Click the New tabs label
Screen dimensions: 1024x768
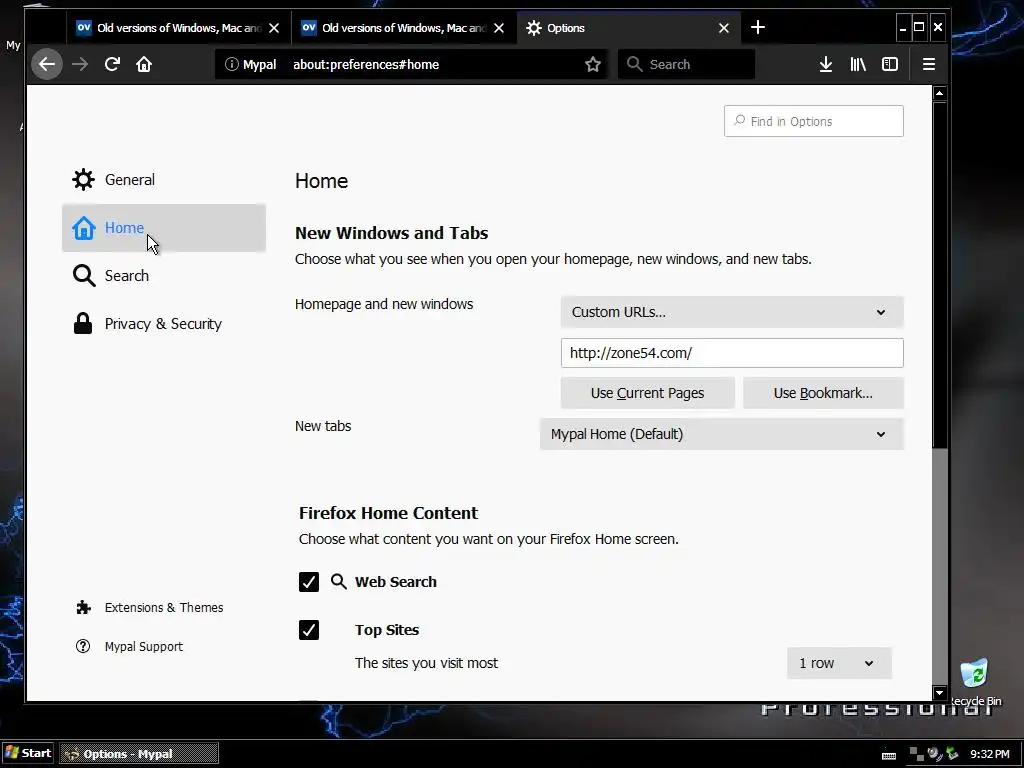pyautogui.click(x=323, y=426)
